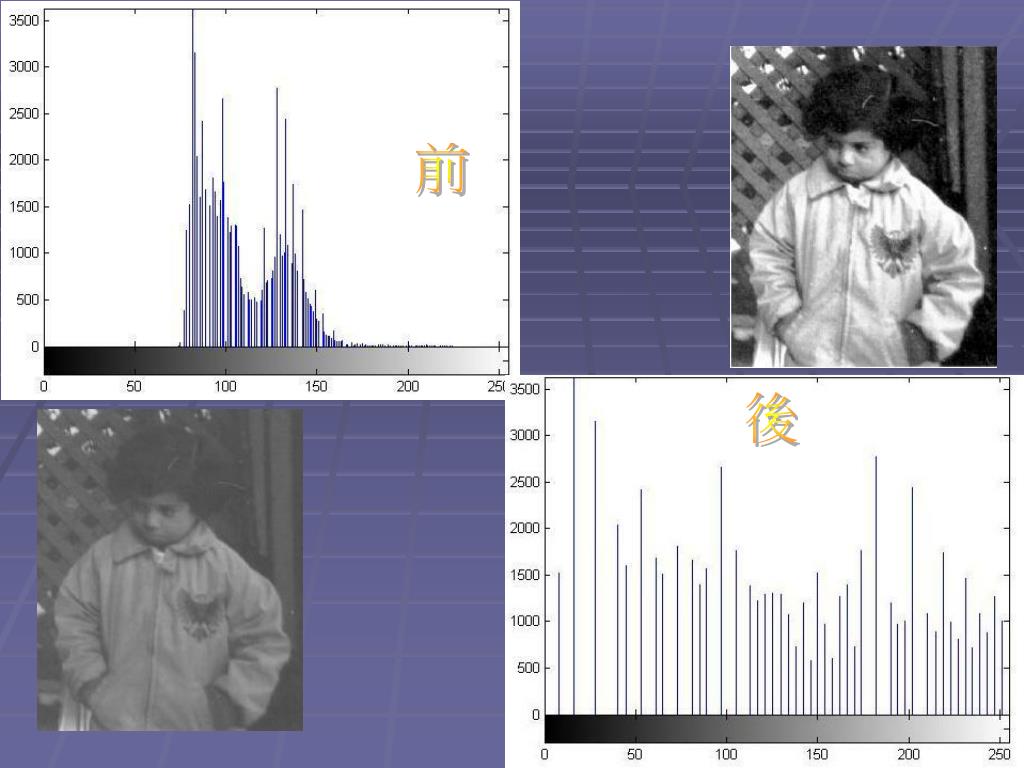This screenshot has width=1024, height=768.
Task: Click the 150 x-axis label of 前 histogram
Action: coord(316,386)
